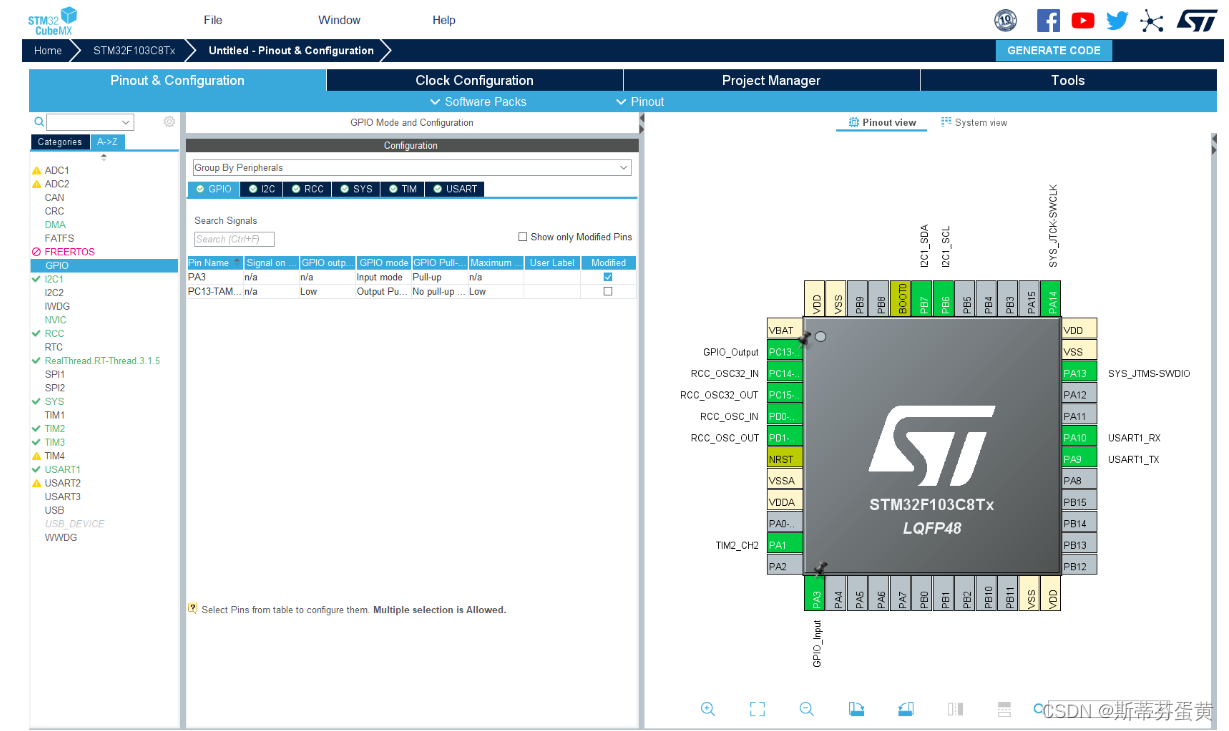Click the peripheral search magnifier icon
The image size is (1229, 731).
pos(39,122)
